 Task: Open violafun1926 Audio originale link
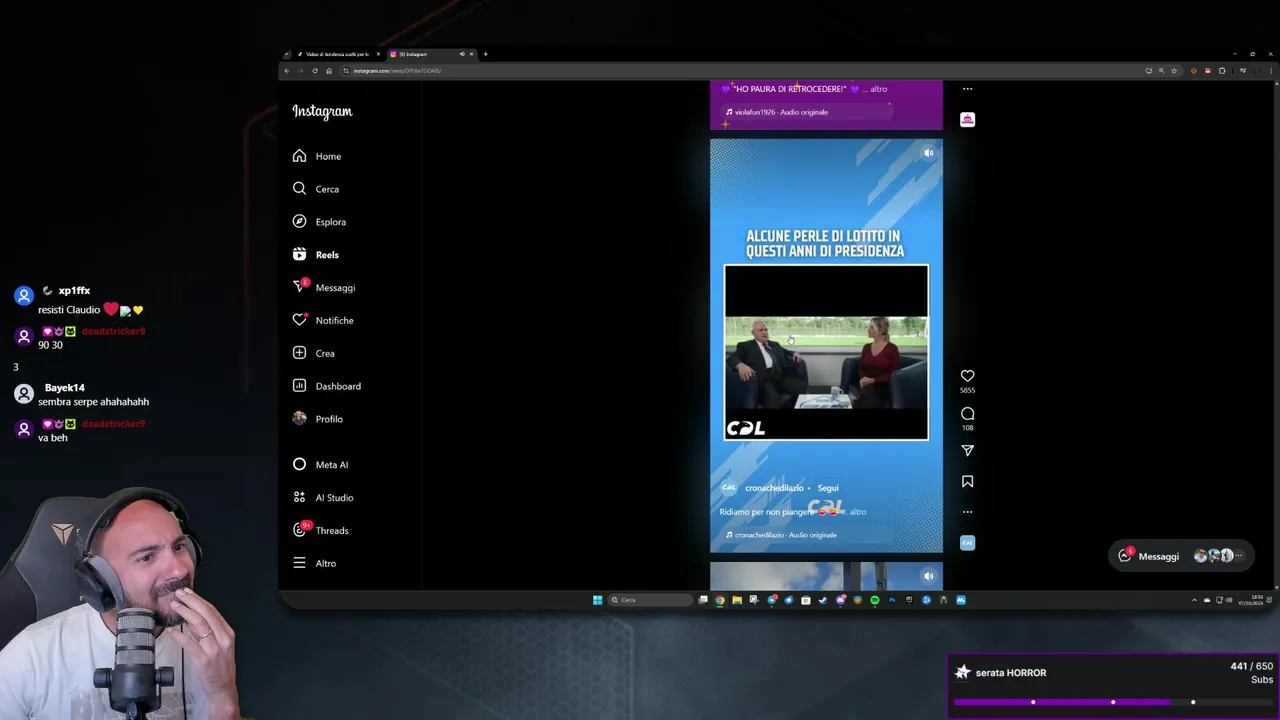(781, 112)
